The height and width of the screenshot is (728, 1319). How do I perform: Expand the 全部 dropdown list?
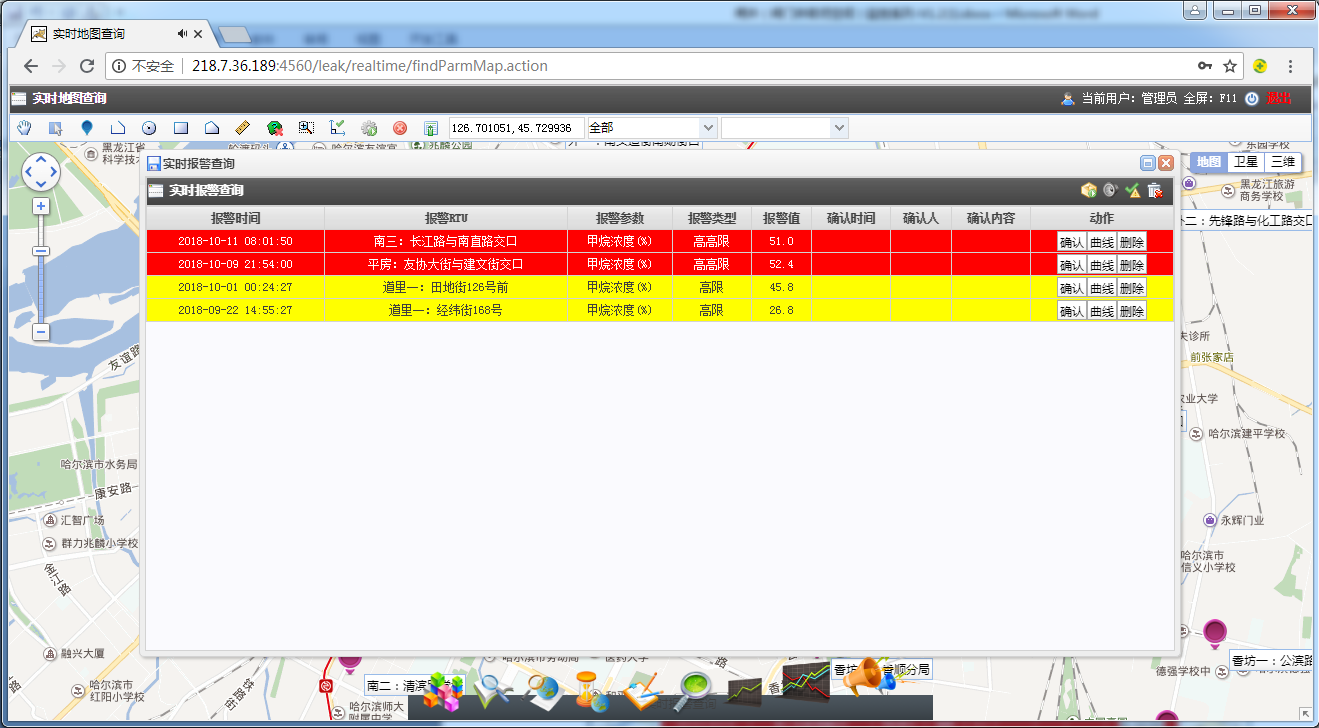(x=709, y=128)
